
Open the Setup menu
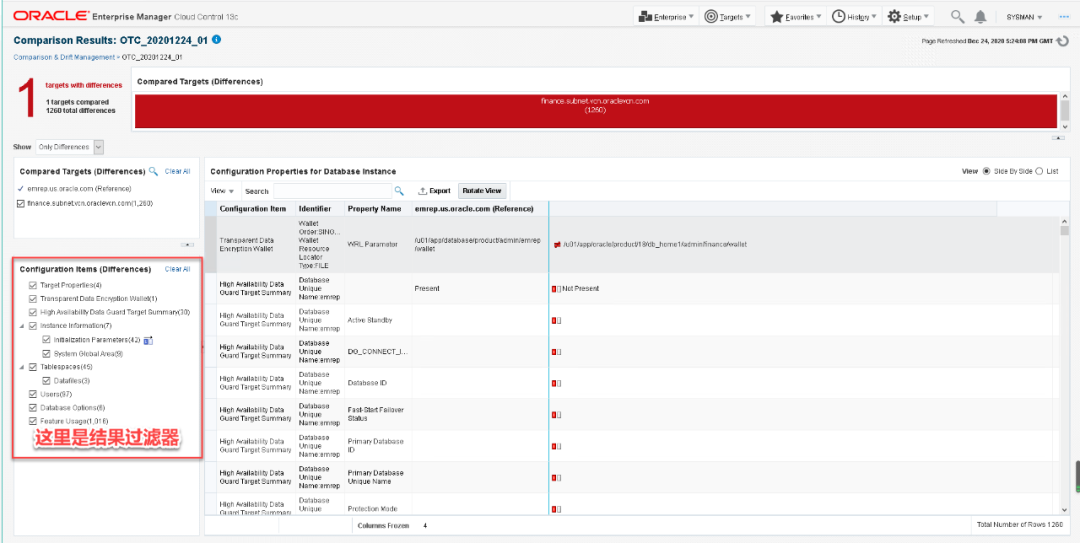909,17
